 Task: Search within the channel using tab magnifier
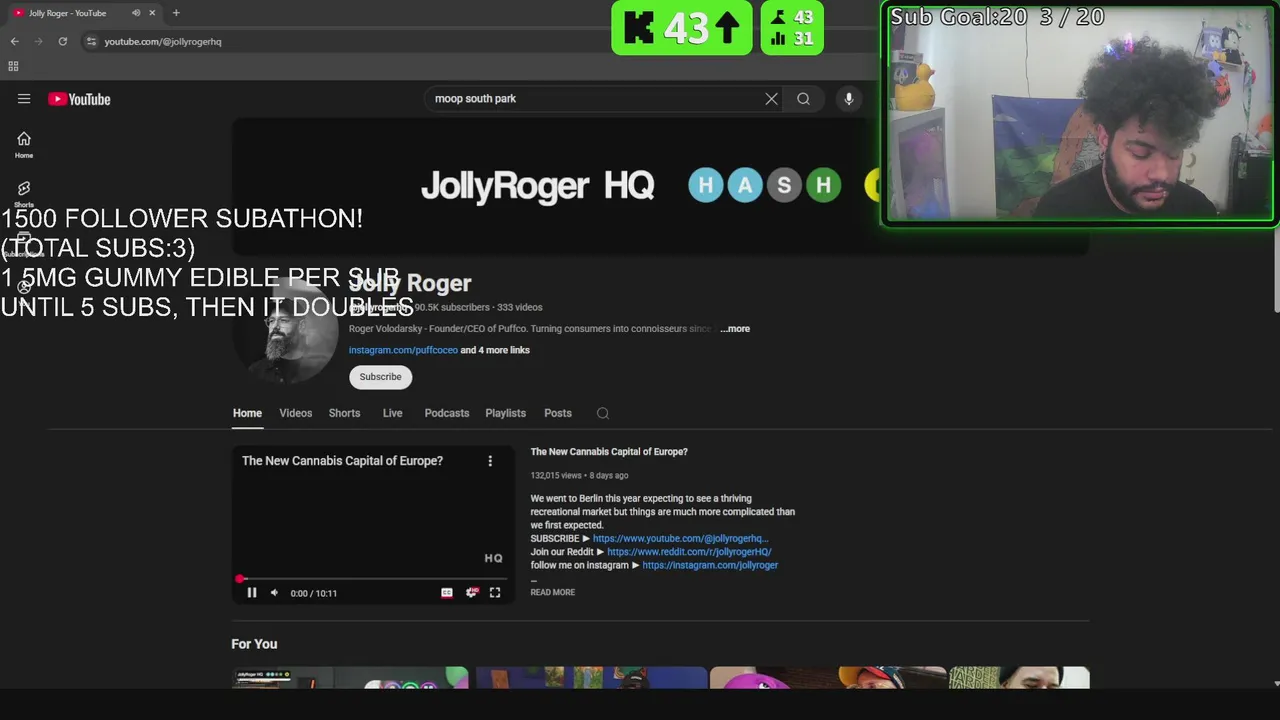602,413
